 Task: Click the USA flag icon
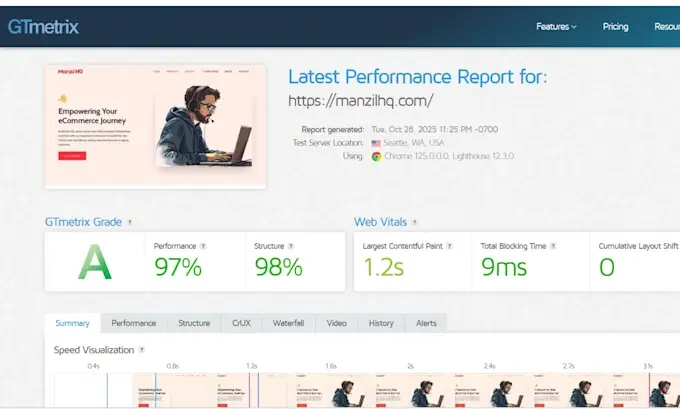pyautogui.click(x=376, y=143)
